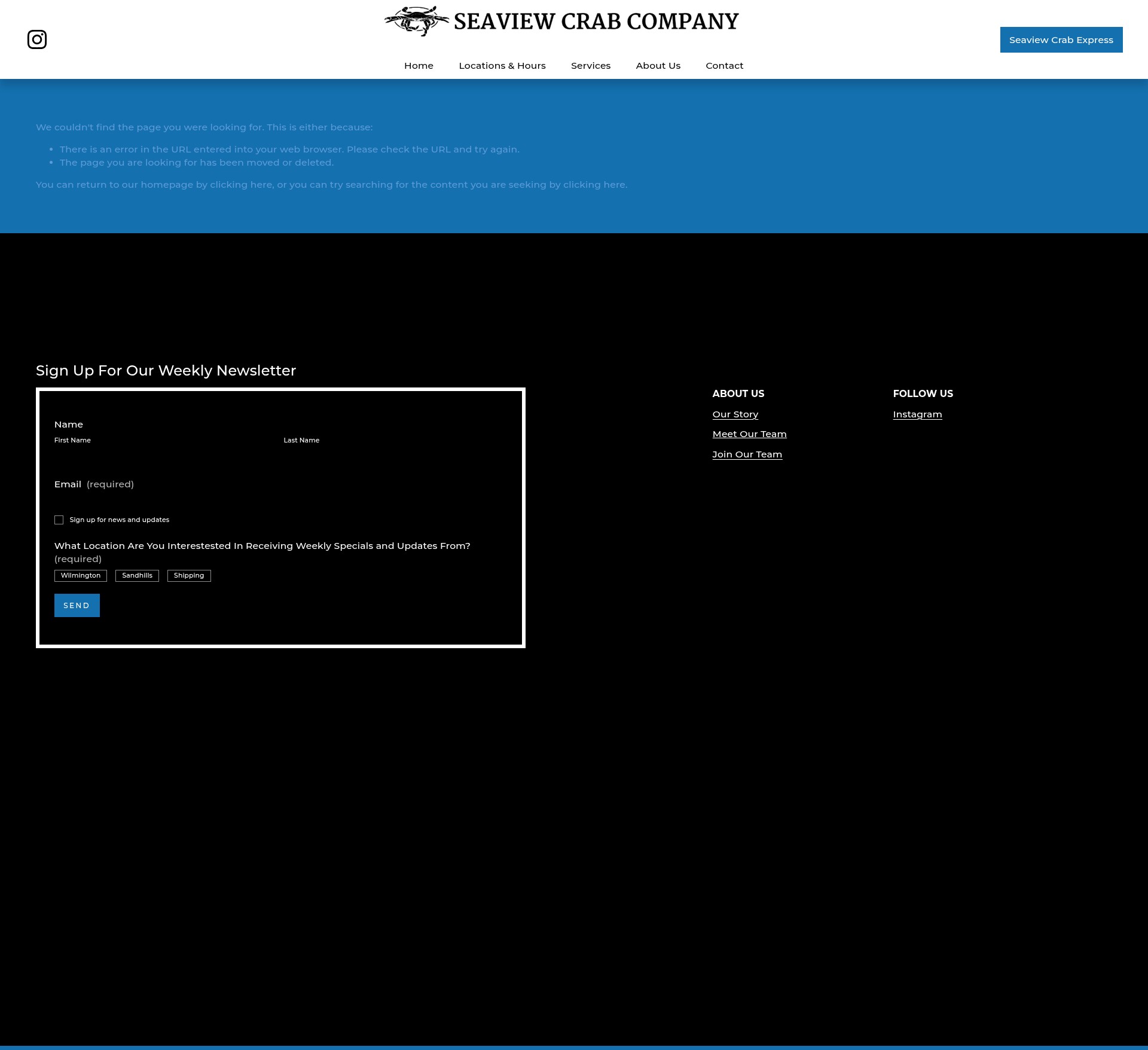Follow the homepage "clicking here" link
This screenshot has width=1148, height=1050.
pos(241,185)
